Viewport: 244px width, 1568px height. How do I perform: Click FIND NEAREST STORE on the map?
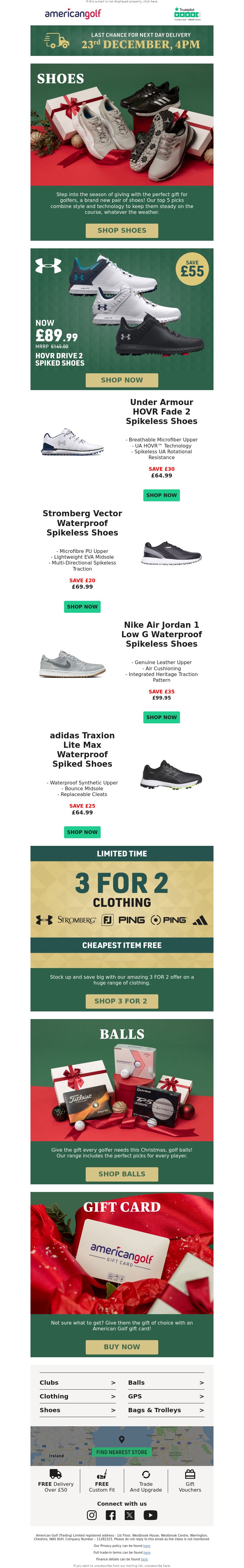tap(122, 1452)
